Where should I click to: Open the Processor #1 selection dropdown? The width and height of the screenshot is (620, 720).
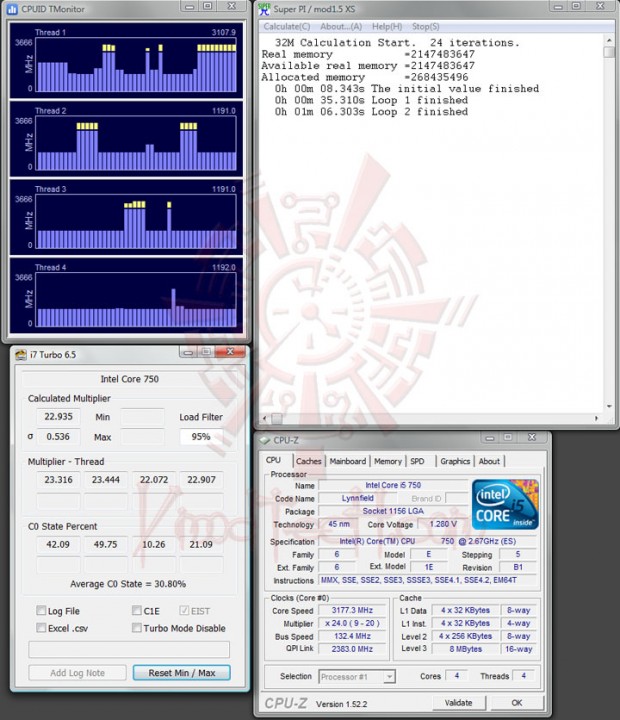389,676
